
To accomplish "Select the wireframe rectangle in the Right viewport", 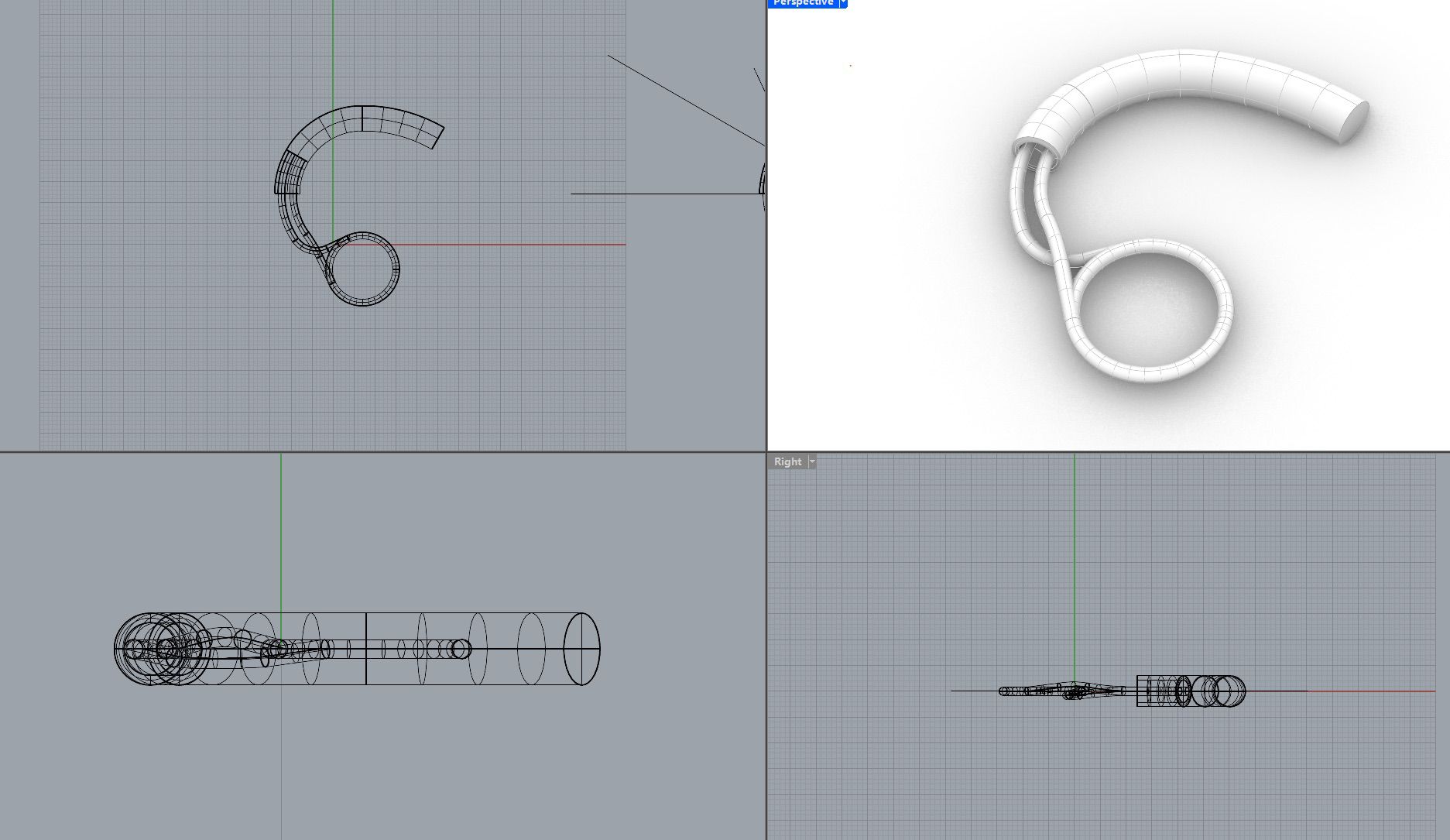I will pos(1160,691).
